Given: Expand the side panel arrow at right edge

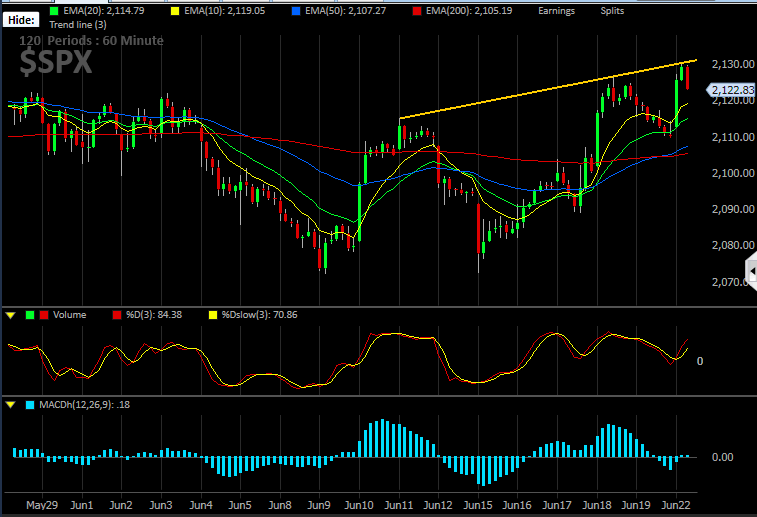Looking at the screenshot, I should coord(752,271).
